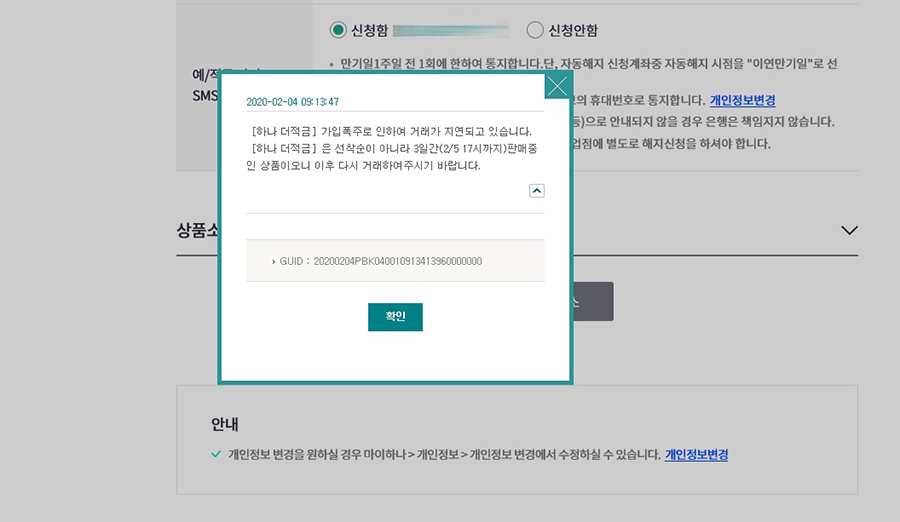
Task: Click the 확인 confirm button
Action: point(395,317)
